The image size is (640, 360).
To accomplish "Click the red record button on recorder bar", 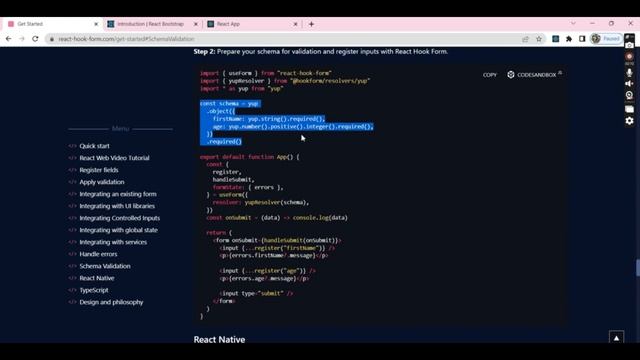I will coord(629,57).
